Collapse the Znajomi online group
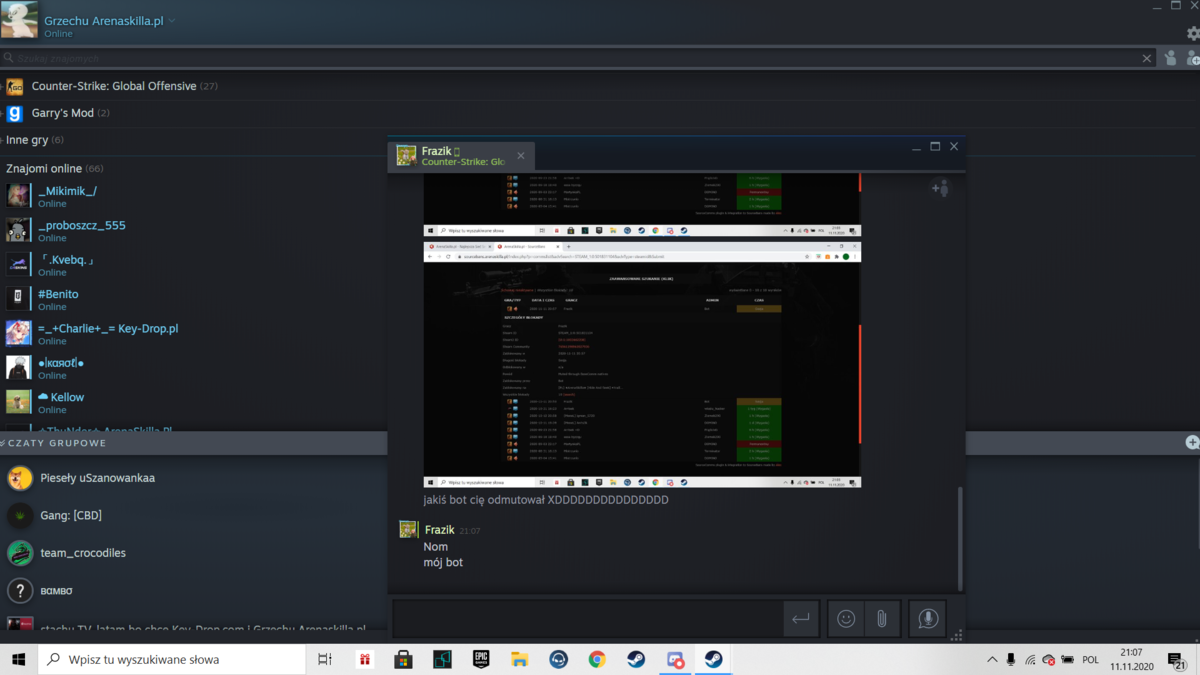Image resolution: width=1200 pixels, height=675 pixels. [54, 168]
